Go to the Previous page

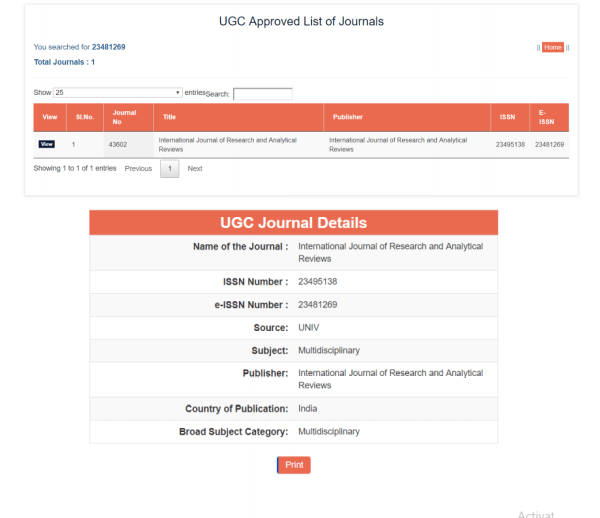coord(138,169)
